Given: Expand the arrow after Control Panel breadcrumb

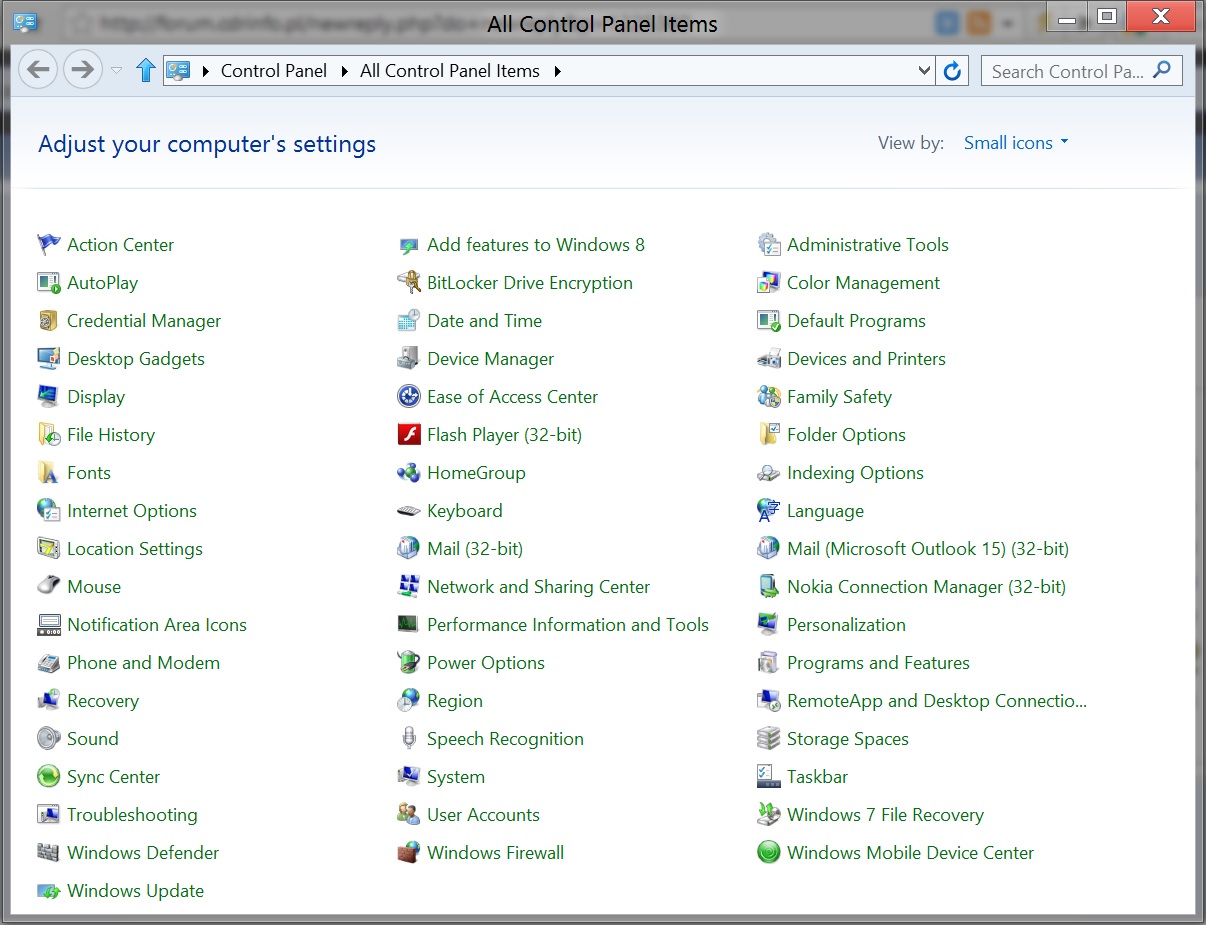Looking at the screenshot, I should pyautogui.click(x=345, y=71).
